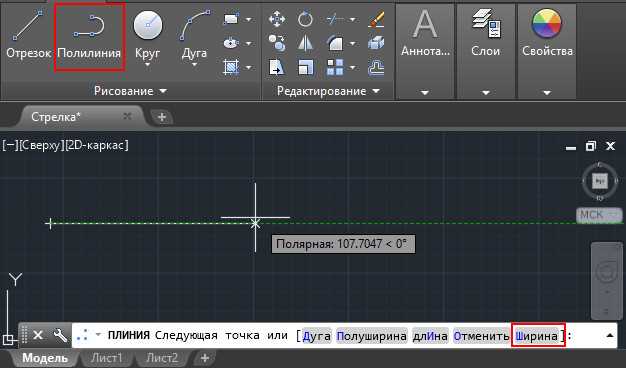The width and height of the screenshot is (626, 368).
Task: Activate the Explode tool
Action: click(376, 43)
